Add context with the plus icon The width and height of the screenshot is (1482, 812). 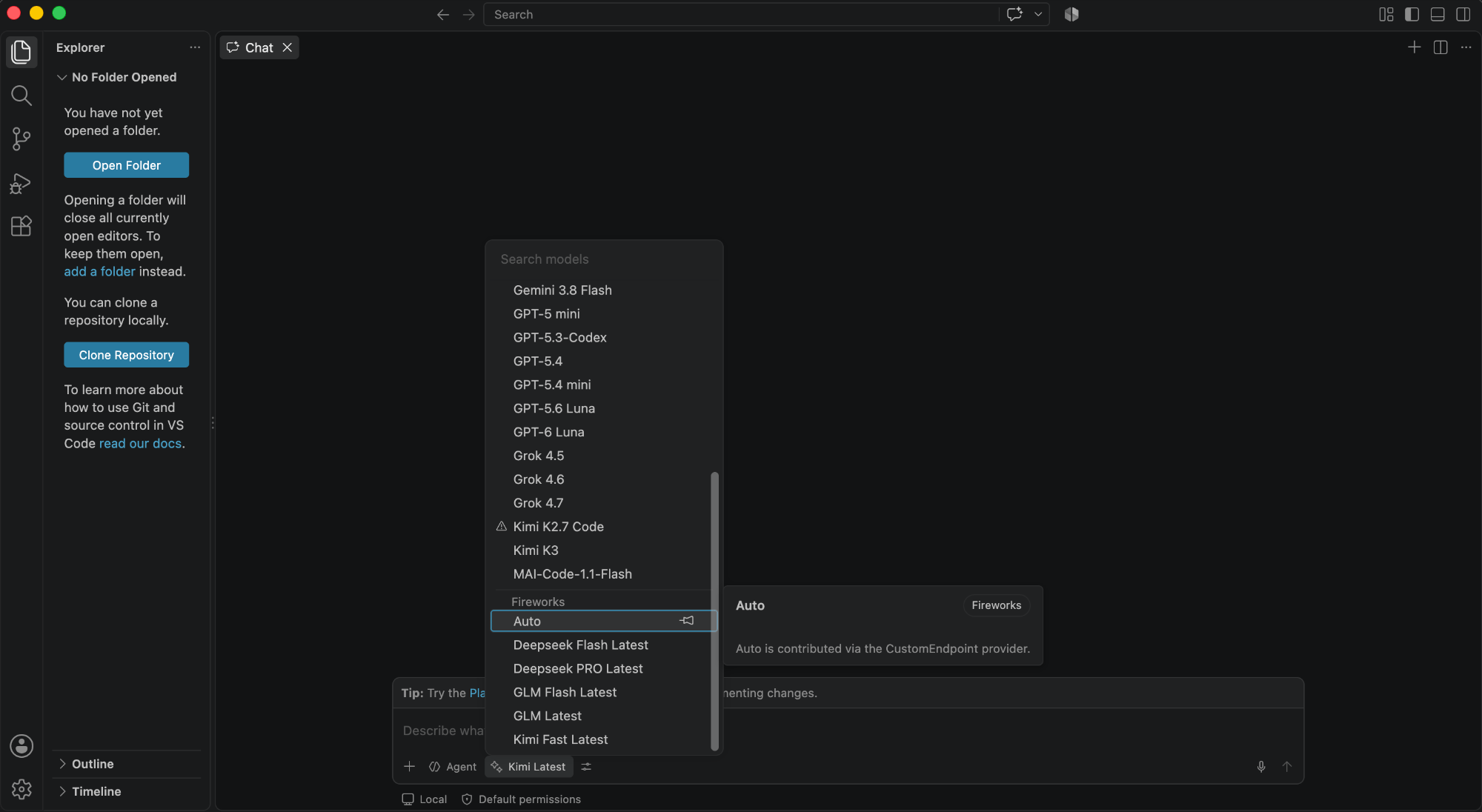(409, 767)
